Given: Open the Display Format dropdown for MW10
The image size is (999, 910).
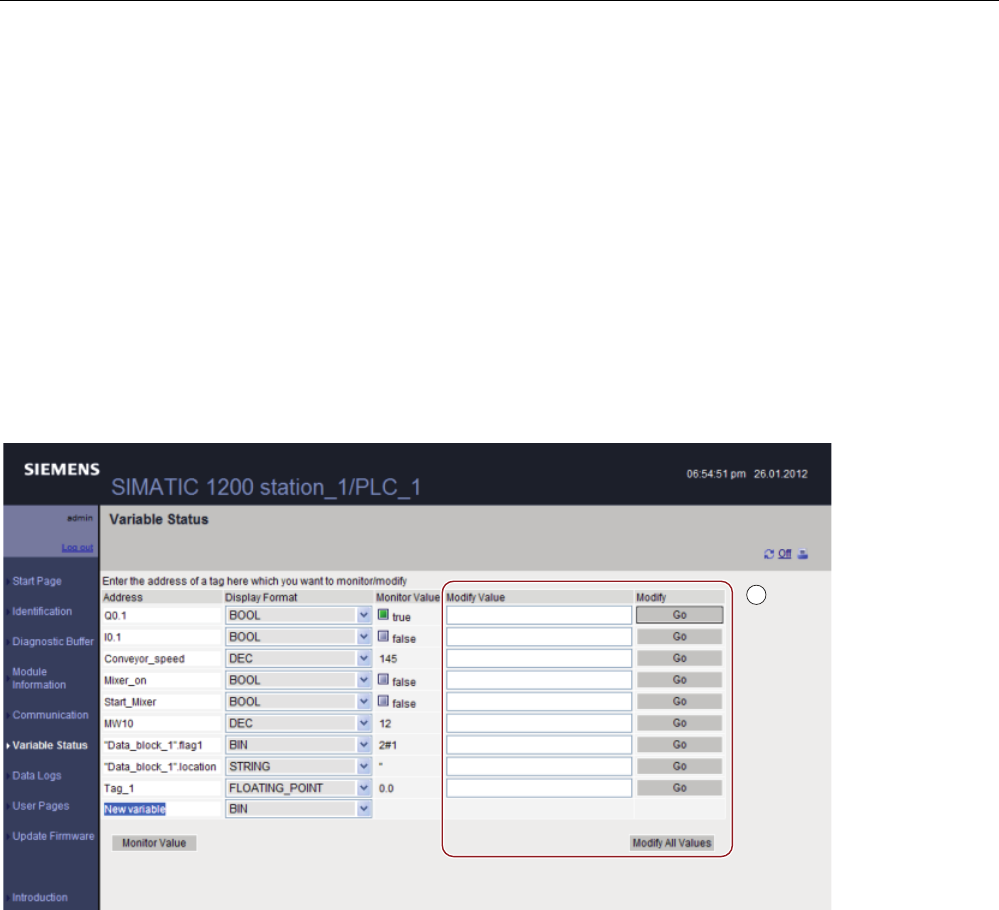Looking at the screenshot, I should 298,723.
